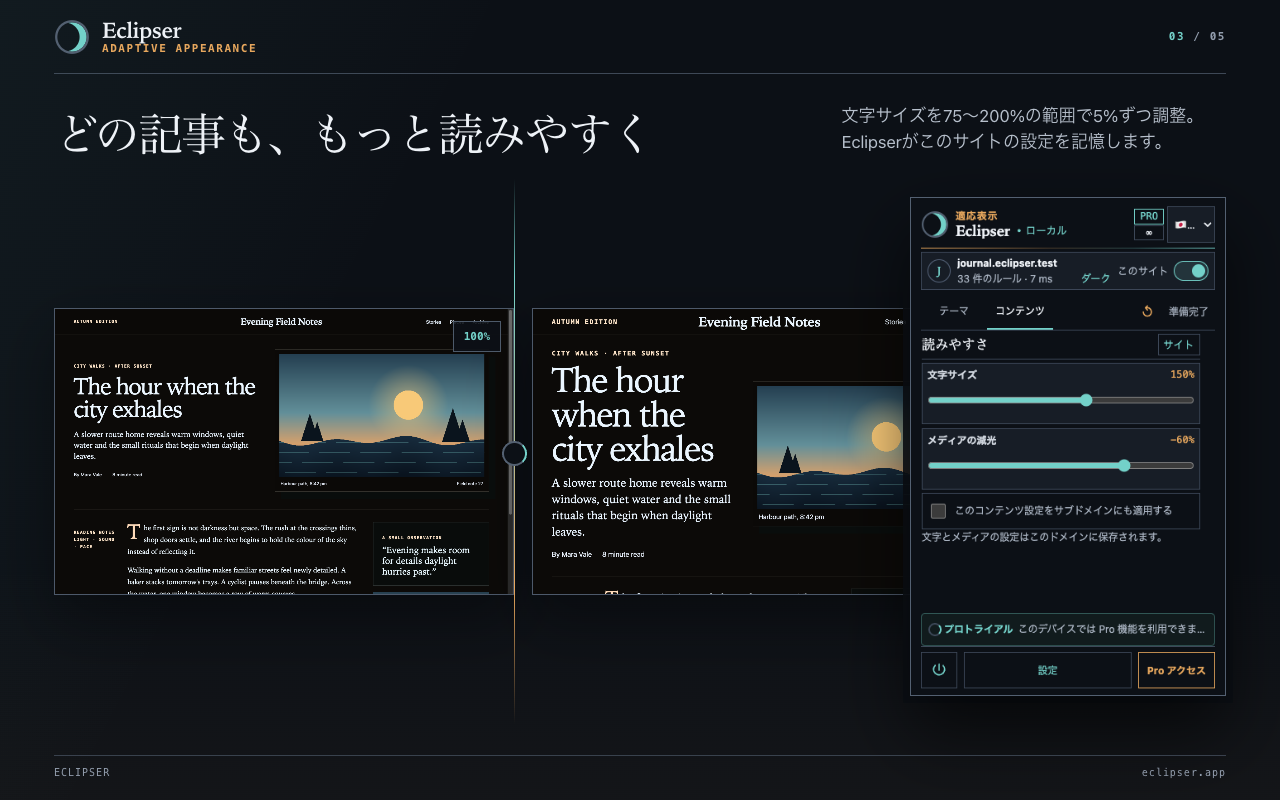The height and width of the screenshot is (800, 1280).
Task: Check the サブドメインにも適用する checkbox
Action: click(x=938, y=511)
